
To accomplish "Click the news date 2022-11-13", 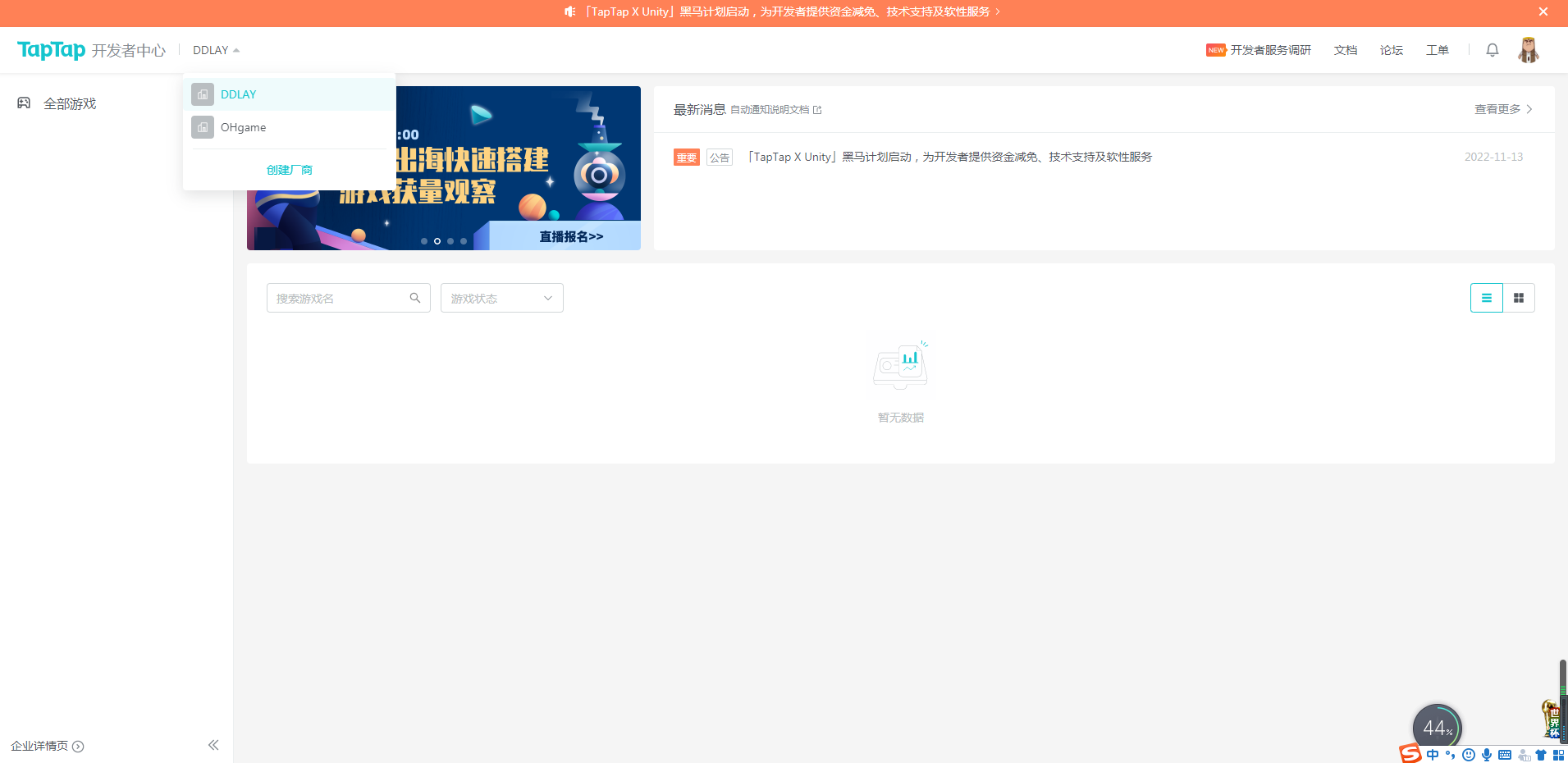I will pyautogui.click(x=1493, y=157).
